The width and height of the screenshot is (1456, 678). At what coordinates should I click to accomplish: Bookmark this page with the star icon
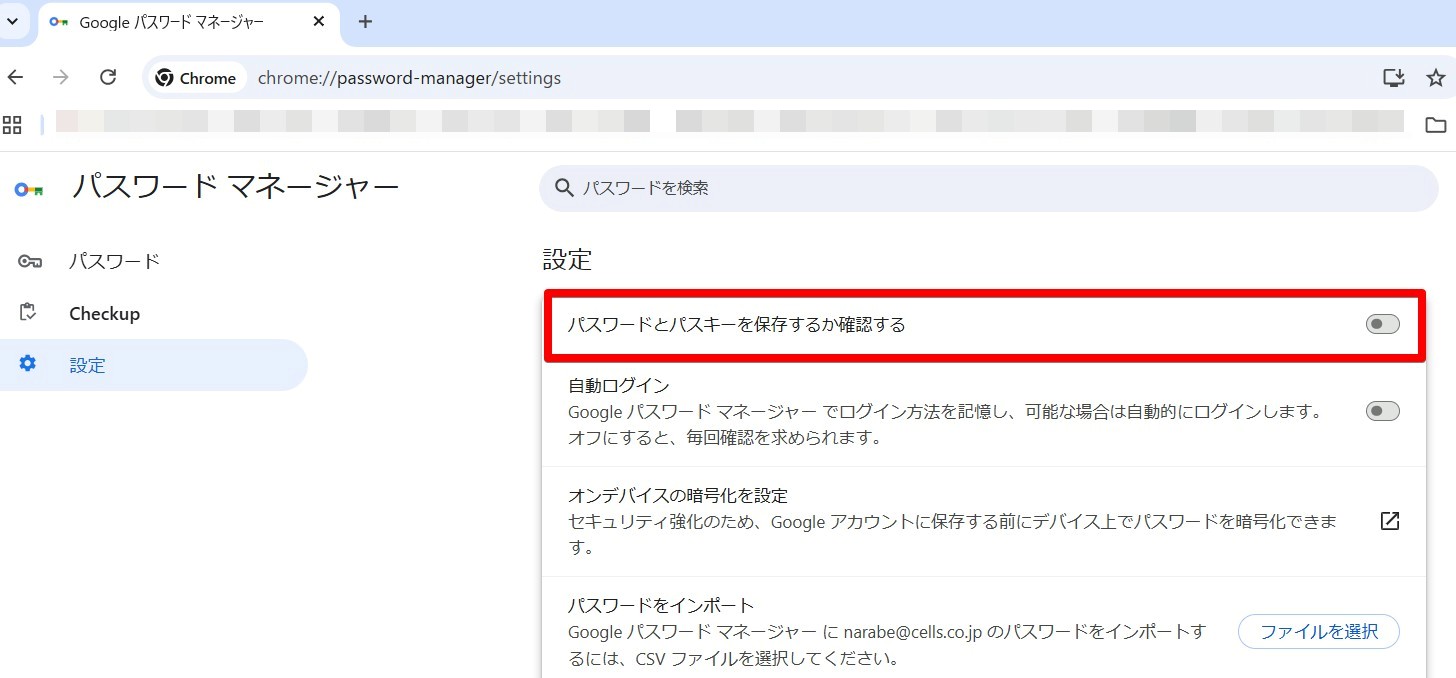pyautogui.click(x=1436, y=78)
